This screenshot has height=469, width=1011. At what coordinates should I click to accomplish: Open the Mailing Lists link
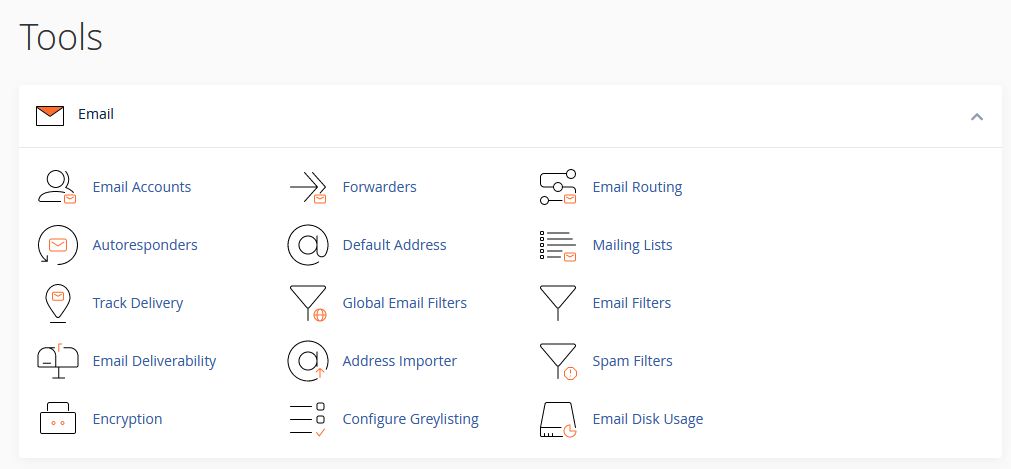(633, 245)
